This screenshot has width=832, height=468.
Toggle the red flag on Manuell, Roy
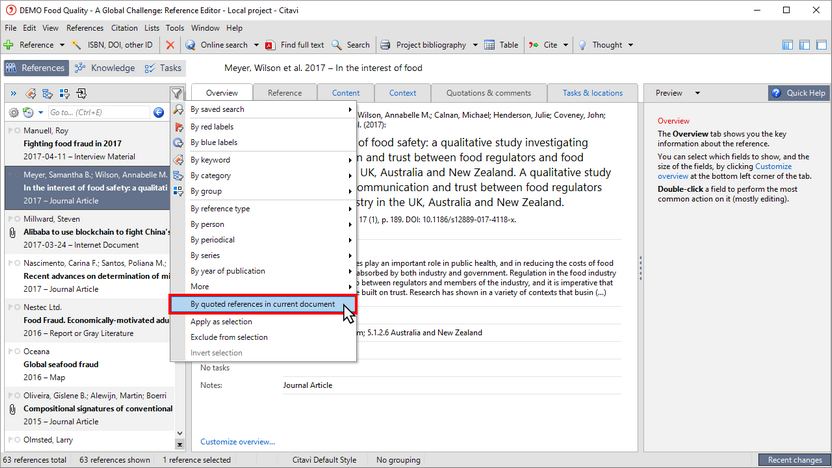(x=10, y=130)
